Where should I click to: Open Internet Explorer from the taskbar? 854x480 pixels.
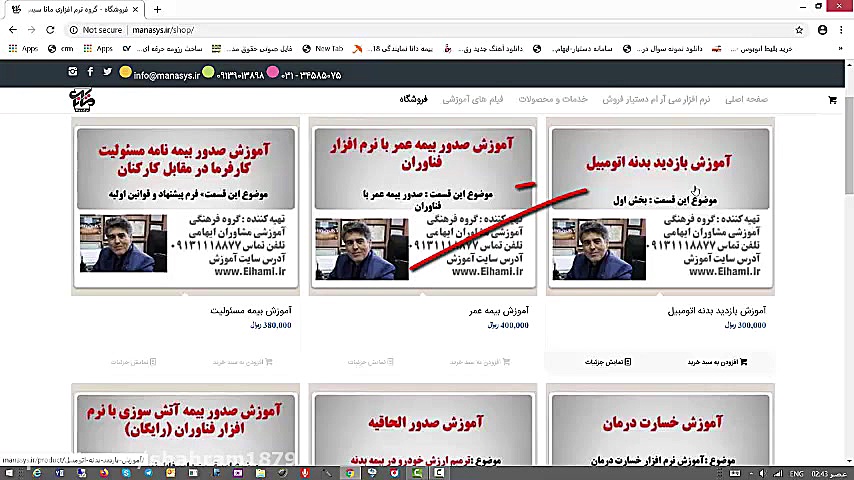click(x=37, y=473)
